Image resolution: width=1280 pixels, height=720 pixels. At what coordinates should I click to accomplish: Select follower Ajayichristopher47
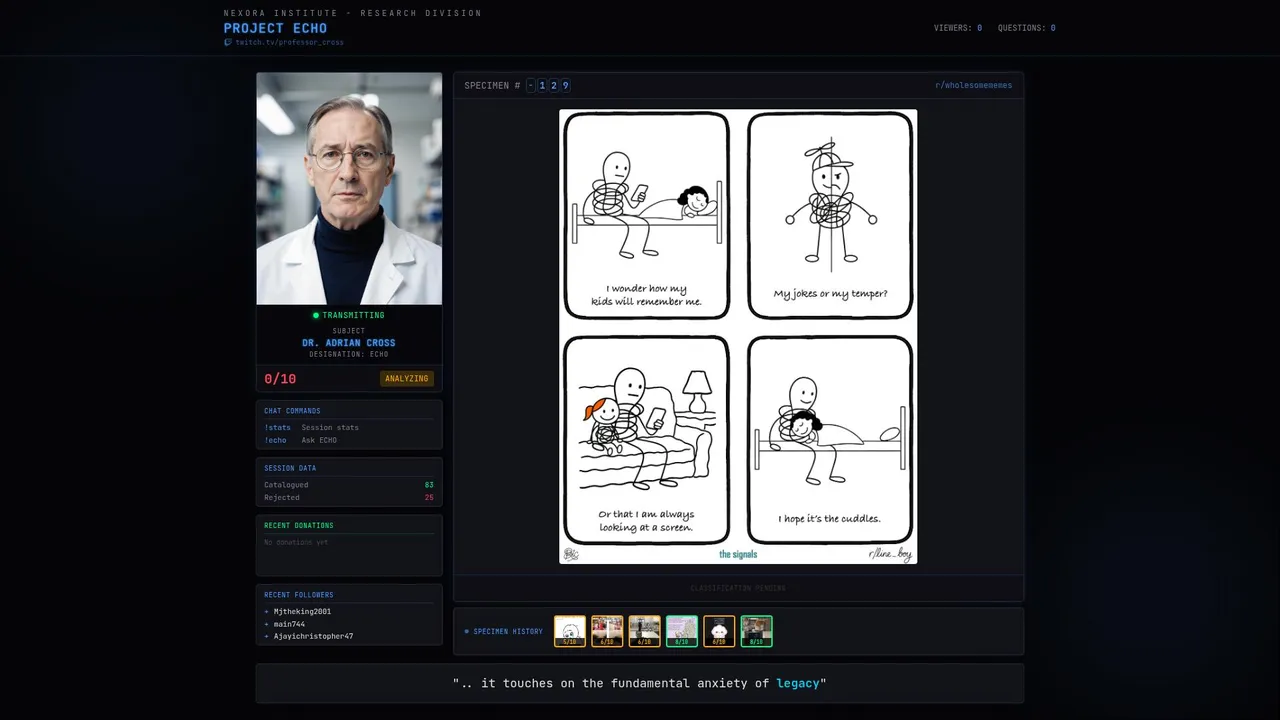click(x=313, y=636)
